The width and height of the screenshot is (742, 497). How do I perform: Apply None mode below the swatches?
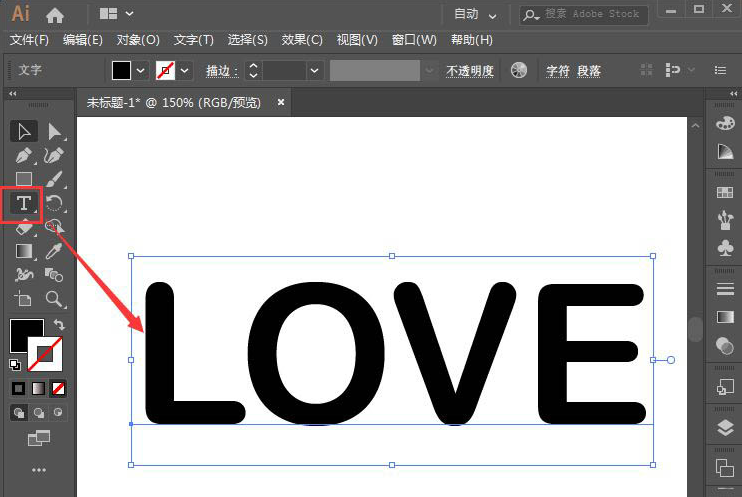pos(58,389)
